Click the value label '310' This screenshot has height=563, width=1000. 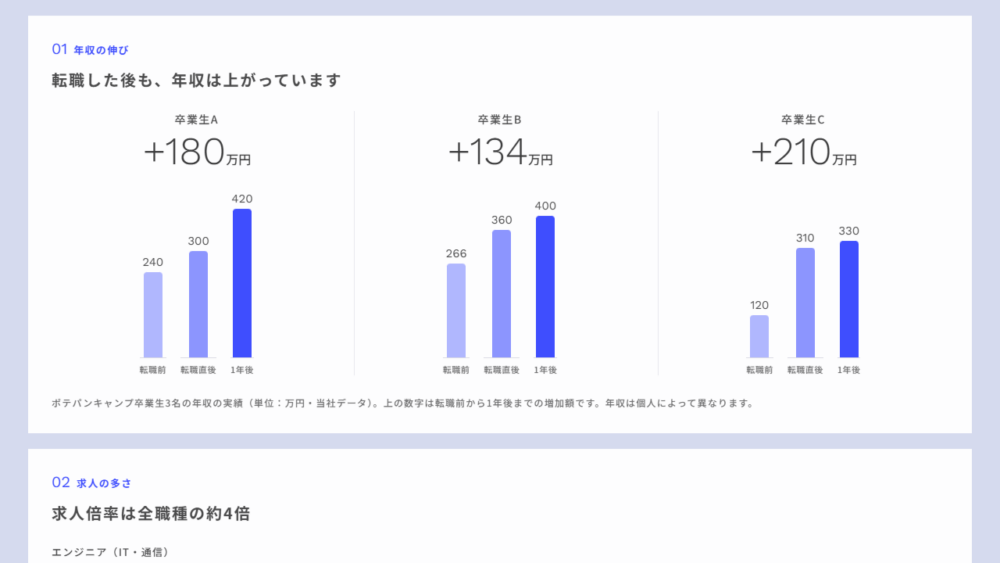point(805,238)
